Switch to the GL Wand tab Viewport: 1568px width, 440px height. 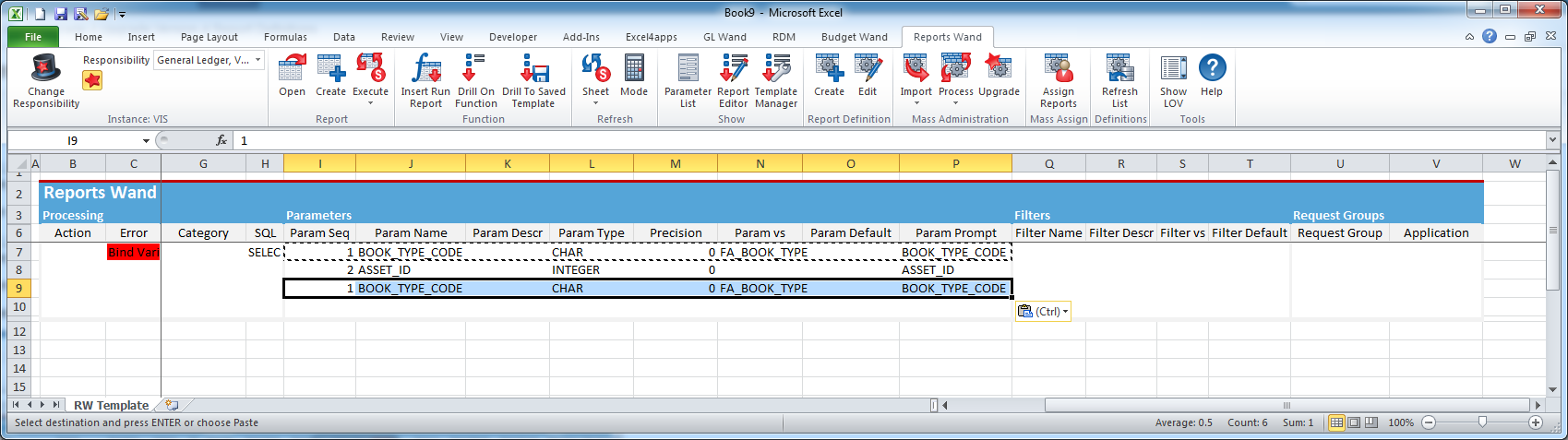[x=724, y=37]
